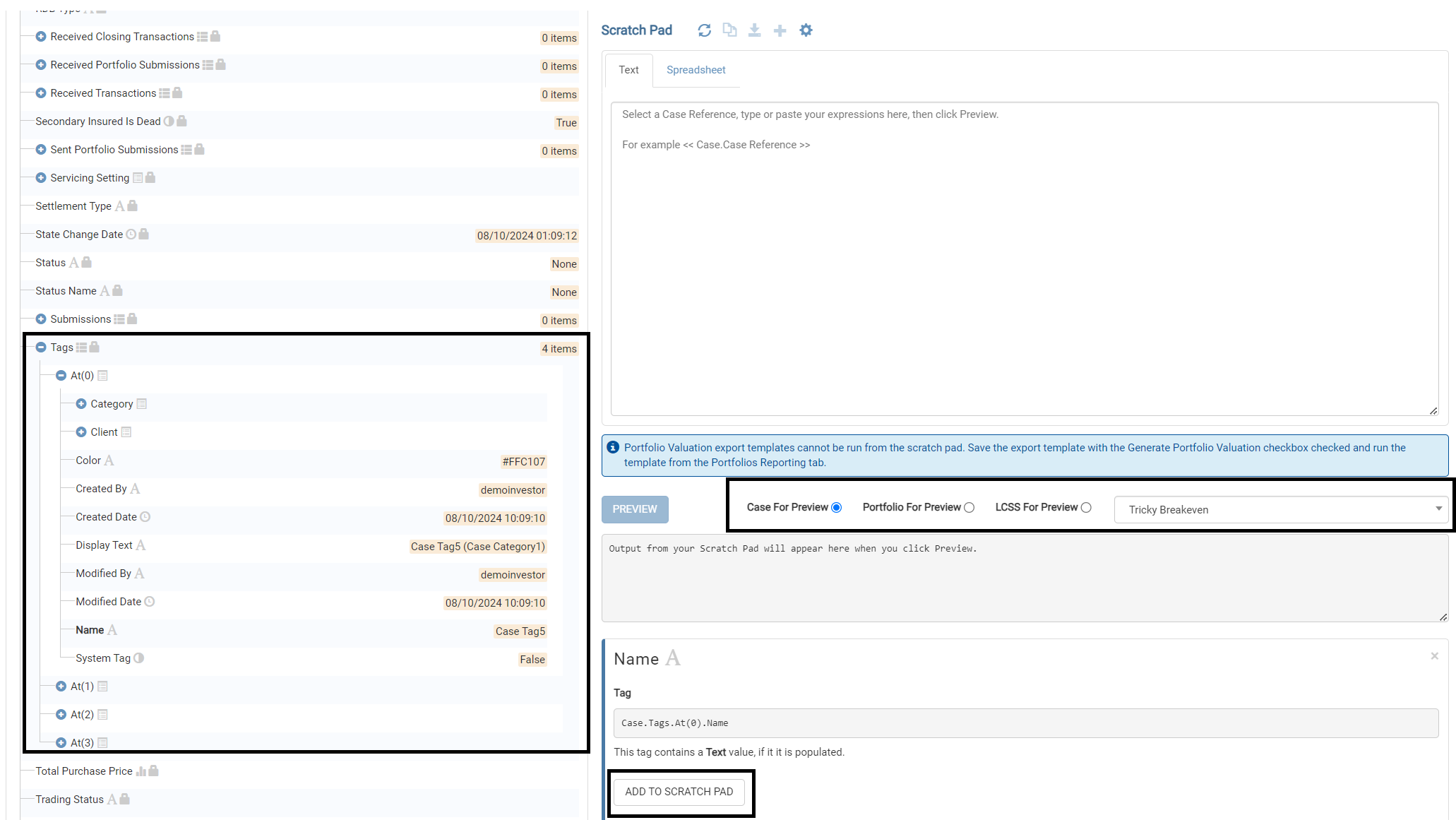Viewport: 1456px width, 820px height.
Task: Click the plus icon beside Scratch Pad
Action: click(x=780, y=30)
